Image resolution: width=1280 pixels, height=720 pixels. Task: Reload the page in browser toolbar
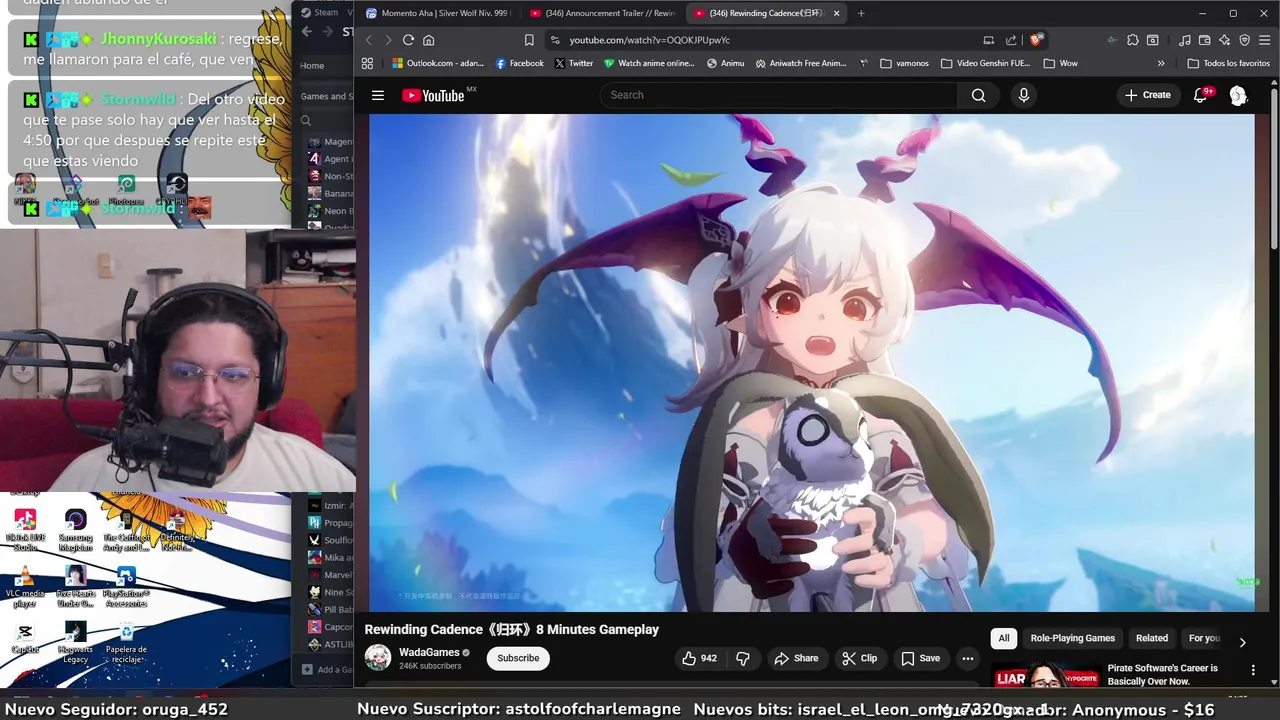tap(408, 40)
